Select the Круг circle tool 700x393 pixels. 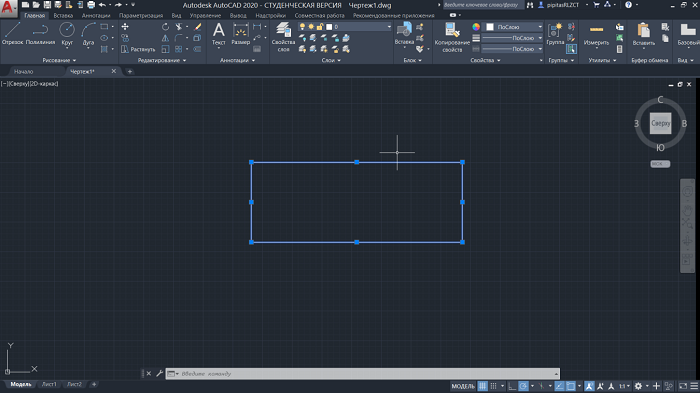click(67, 34)
